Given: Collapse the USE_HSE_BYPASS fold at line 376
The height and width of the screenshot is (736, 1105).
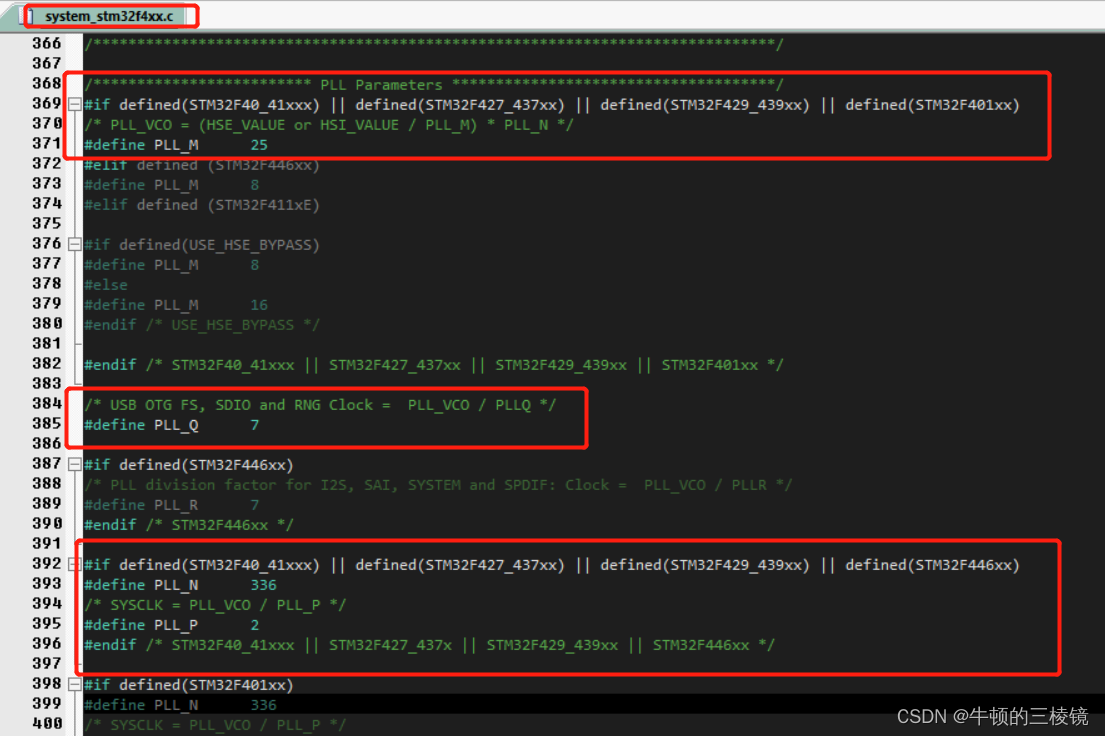Looking at the screenshot, I should tap(75, 245).
